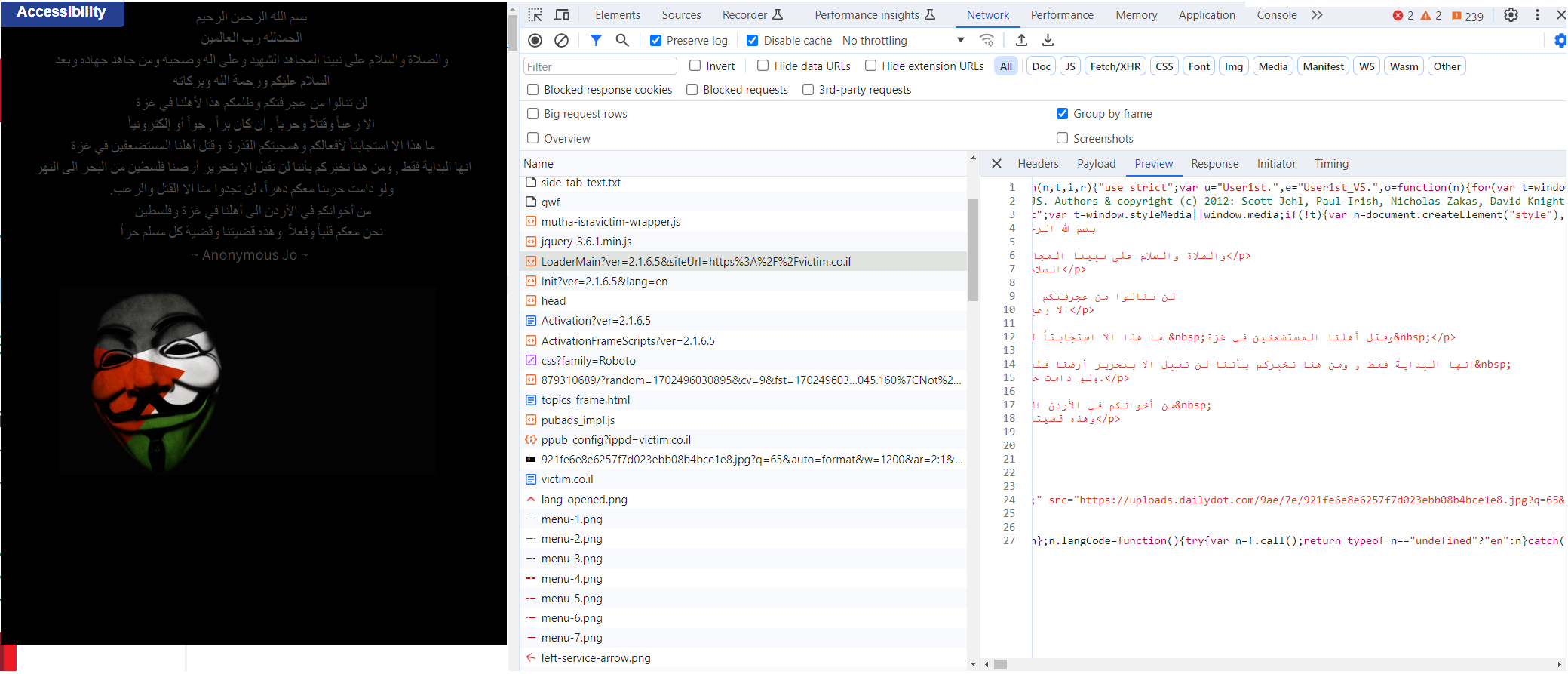The image size is (1568, 674).
Task: Open Performance insights tab
Action: click(875, 15)
